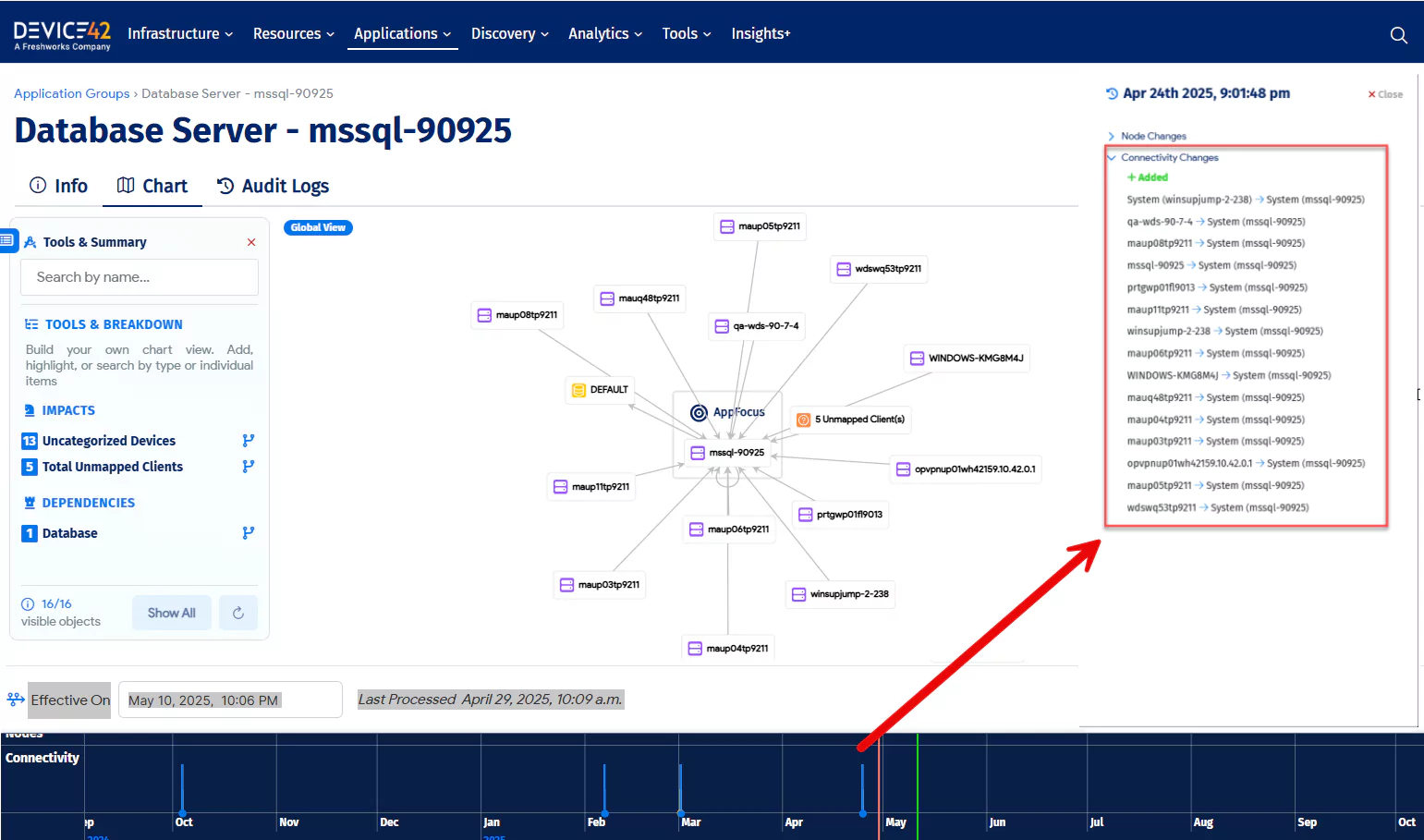This screenshot has height=840, width=1424.
Task: Collapse the Connectivity Changes section
Action: [x=1163, y=158]
